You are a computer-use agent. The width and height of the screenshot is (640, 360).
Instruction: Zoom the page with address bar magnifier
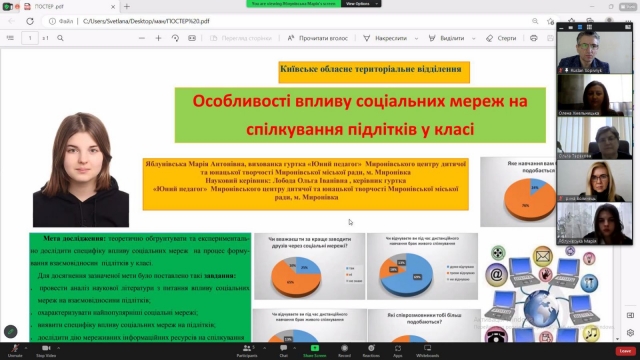[535, 21]
